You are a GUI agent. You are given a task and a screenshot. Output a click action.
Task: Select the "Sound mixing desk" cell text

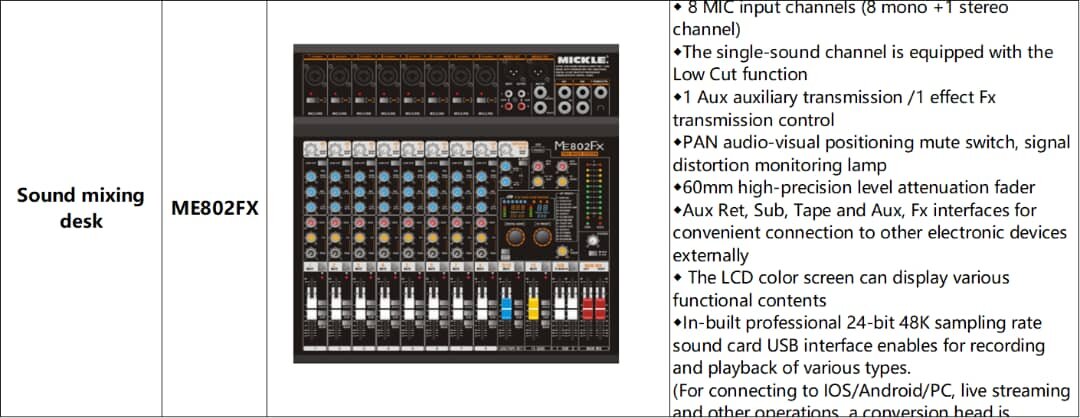pos(80,208)
